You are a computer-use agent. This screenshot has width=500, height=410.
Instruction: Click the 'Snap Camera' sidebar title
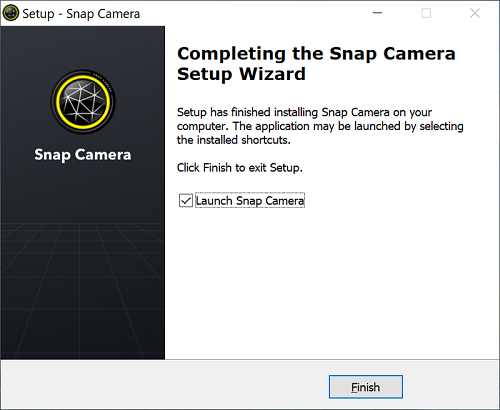[83, 155]
